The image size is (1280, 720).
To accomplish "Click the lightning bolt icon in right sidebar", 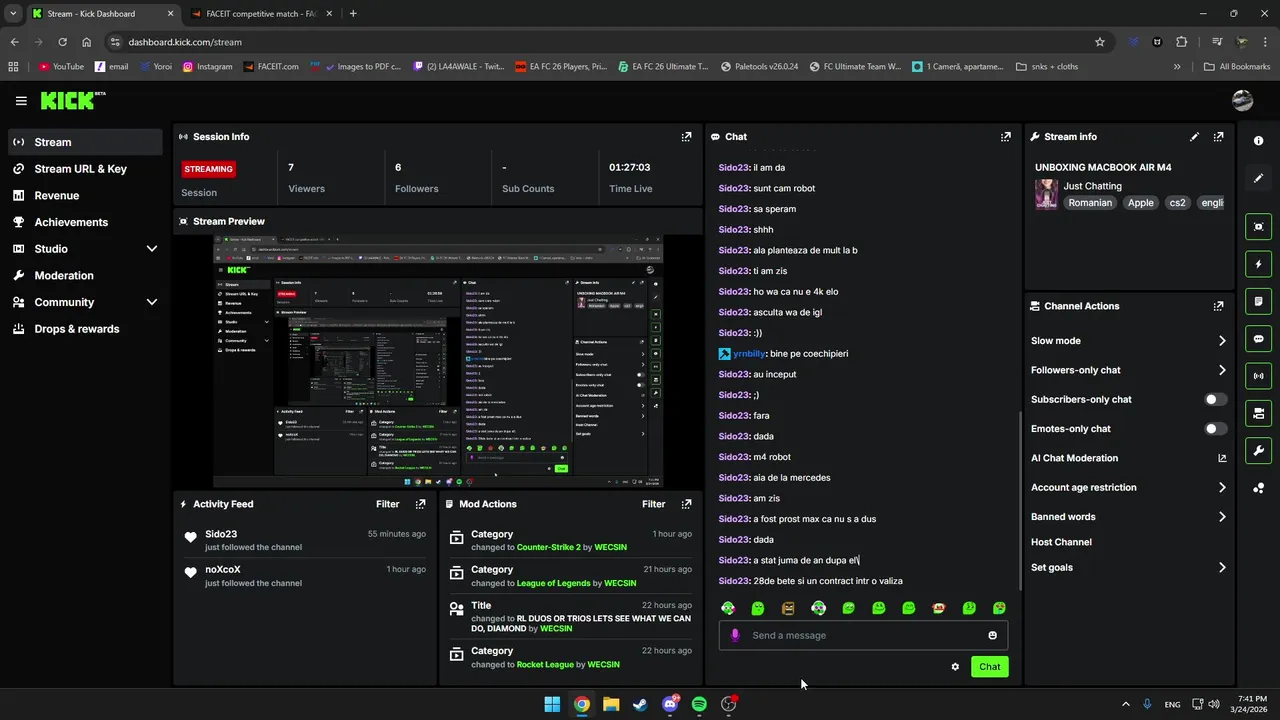I will 1258,264.
